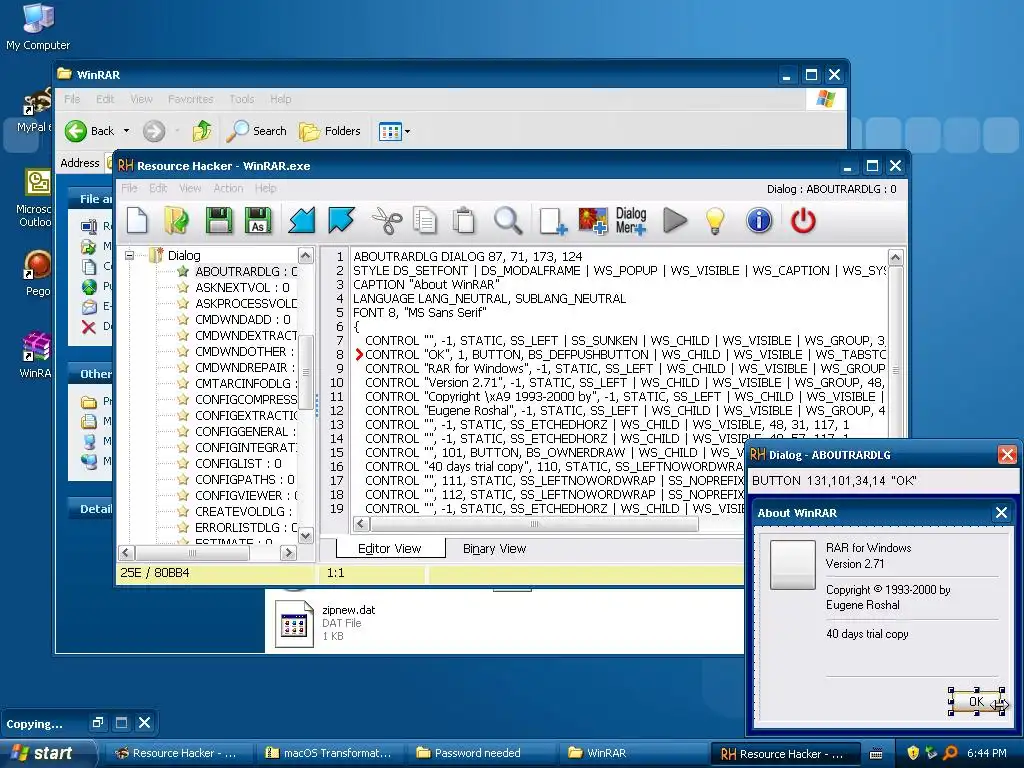Open the WinRAR desktop shortcut icon

click(x=35, y=355)
